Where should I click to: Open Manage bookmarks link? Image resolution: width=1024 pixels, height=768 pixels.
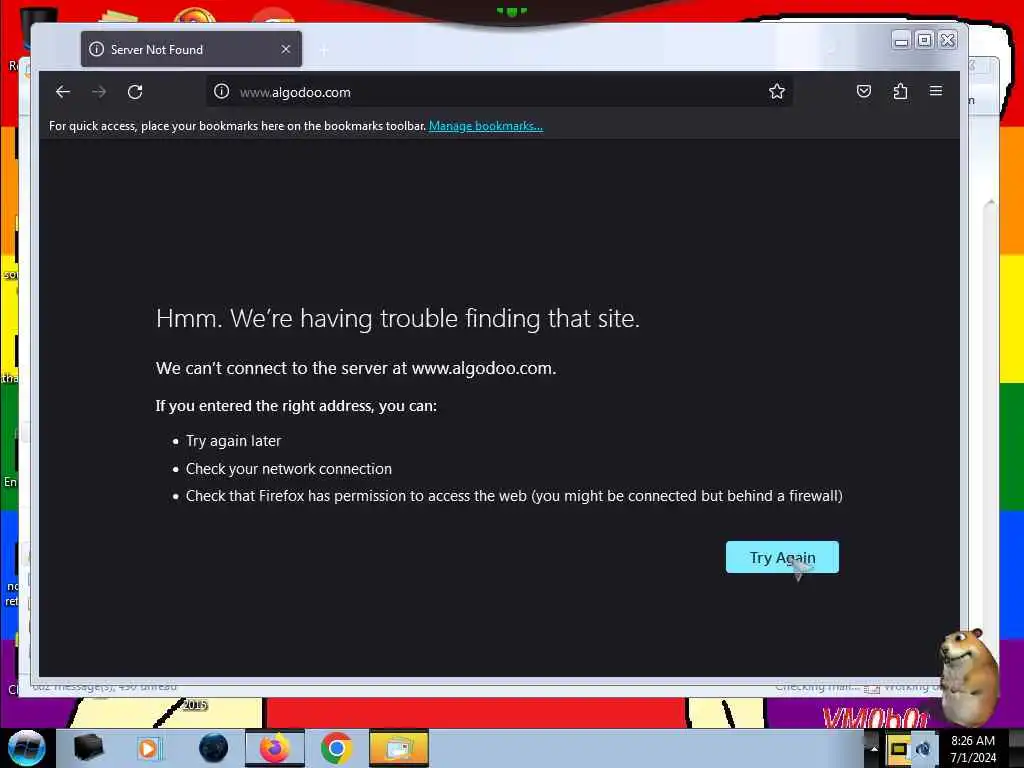[485, 126]
